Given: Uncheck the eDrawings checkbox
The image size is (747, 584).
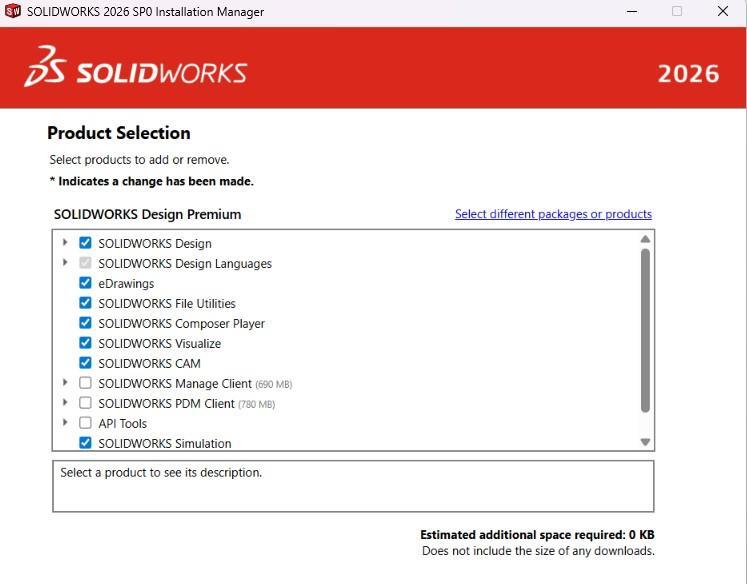Looking at the screenshot, I should [x=85, y=283].
